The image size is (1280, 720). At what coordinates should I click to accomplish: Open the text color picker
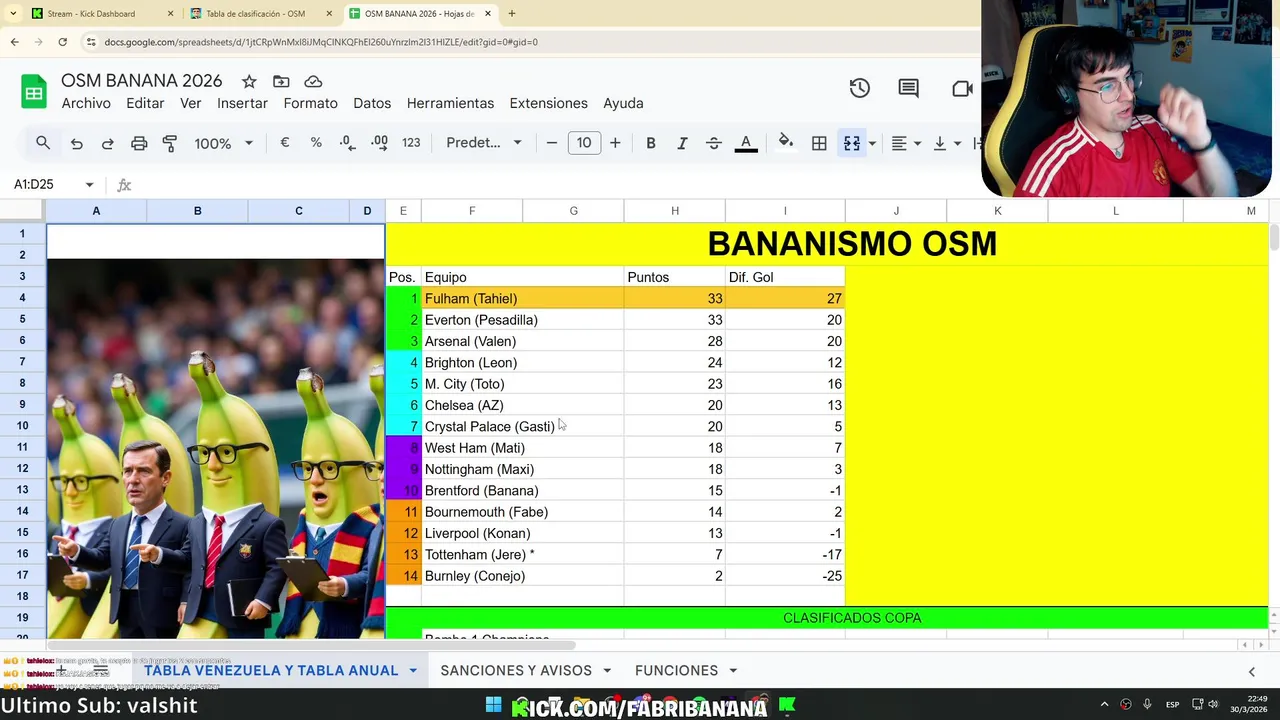[x=746, y=143]
